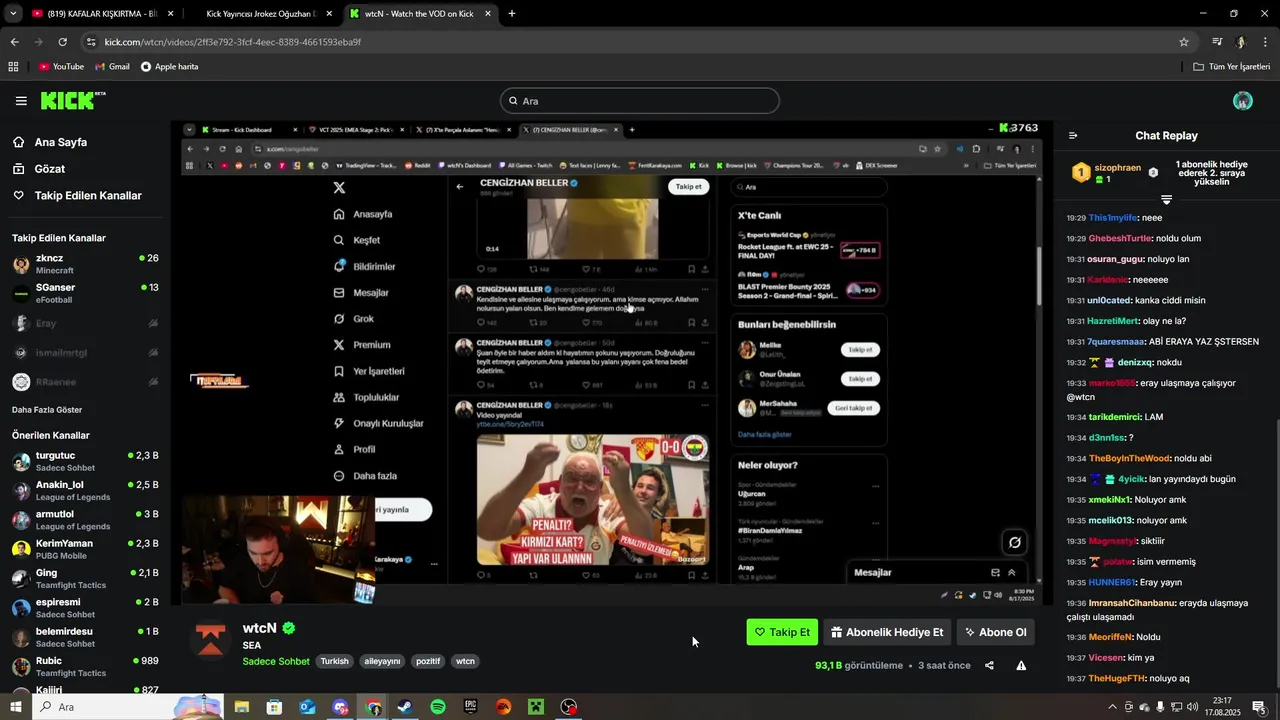Open Microsoft Store from the taskbar
Viewport: 1280px width, 720px height.
[274, 707]
